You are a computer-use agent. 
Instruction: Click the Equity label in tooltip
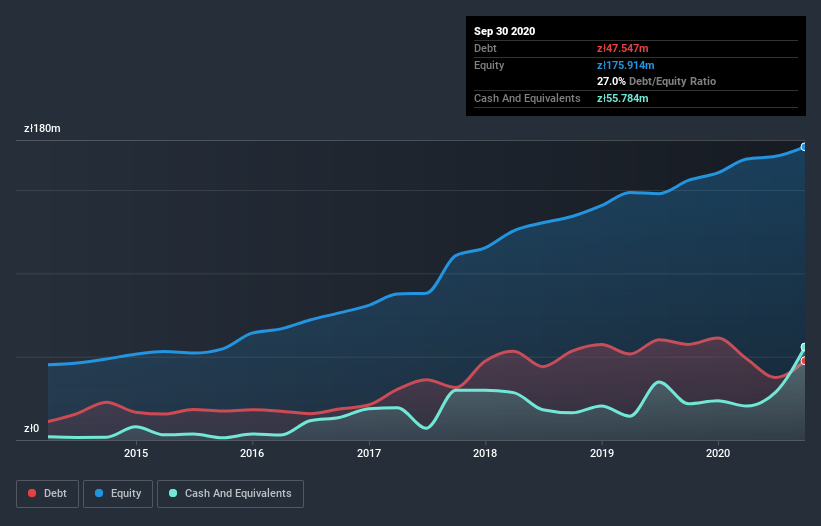point(489,65)
